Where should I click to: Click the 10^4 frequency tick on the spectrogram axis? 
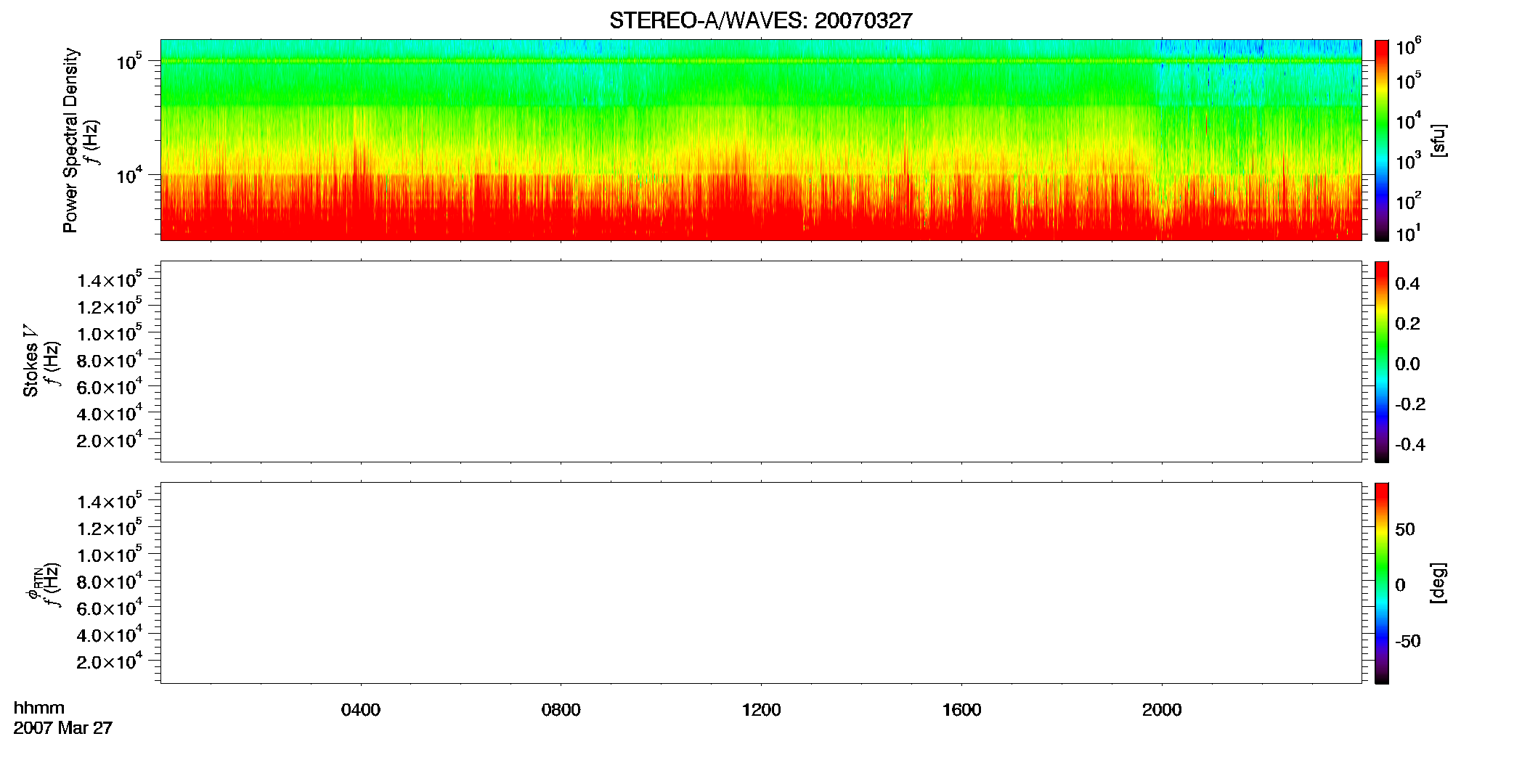tap(129, 174)
